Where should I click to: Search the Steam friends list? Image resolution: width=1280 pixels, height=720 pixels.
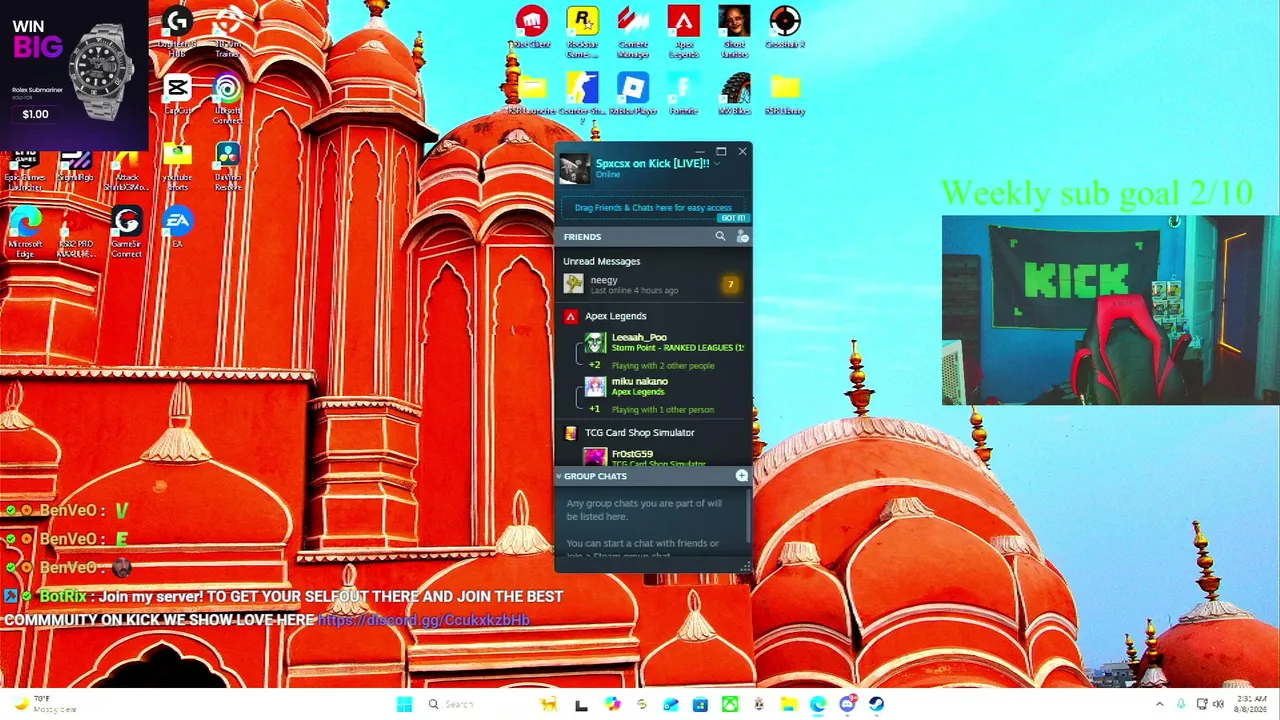720,237
